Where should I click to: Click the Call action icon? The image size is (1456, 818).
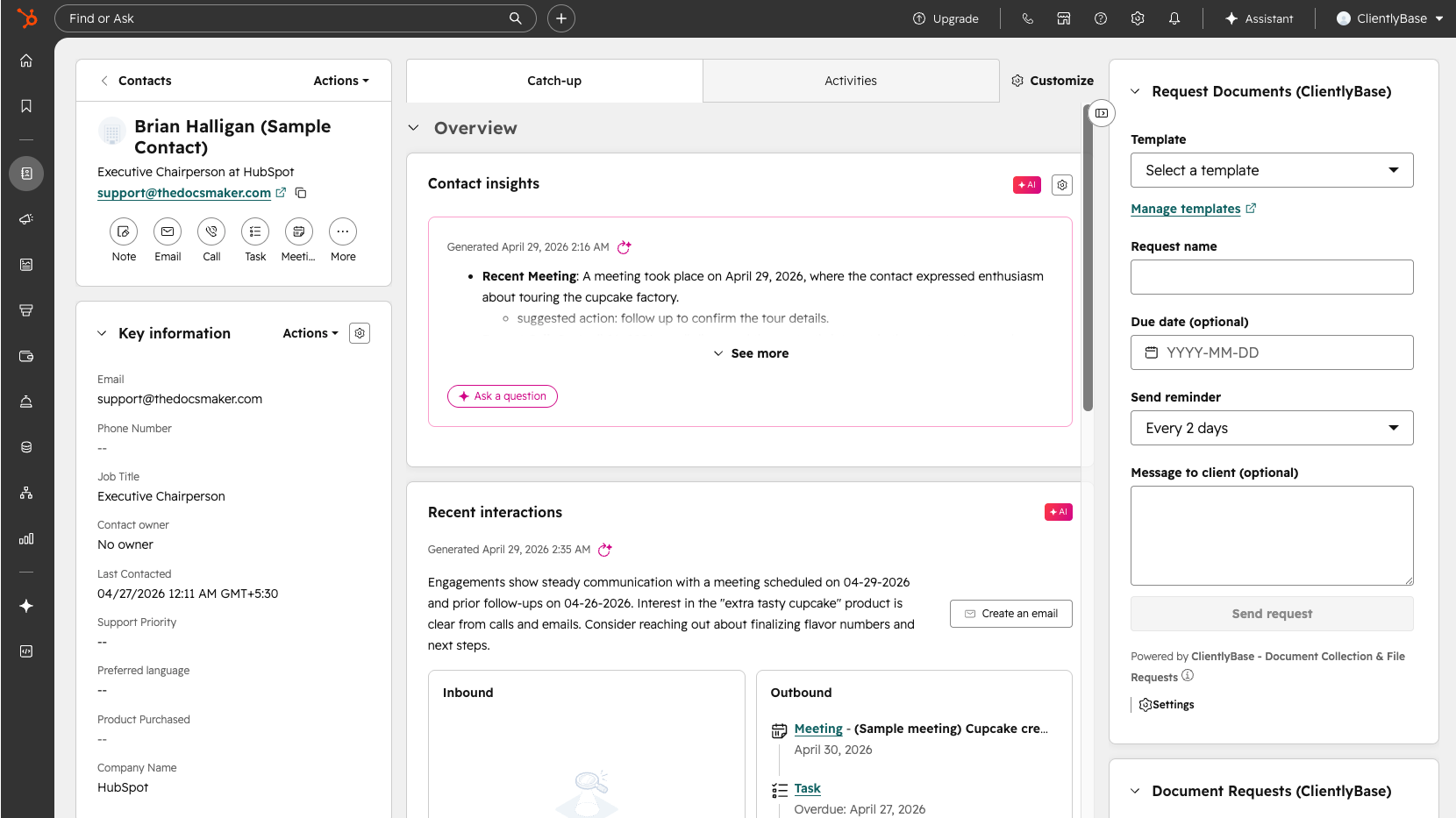(x=211, y=231)
